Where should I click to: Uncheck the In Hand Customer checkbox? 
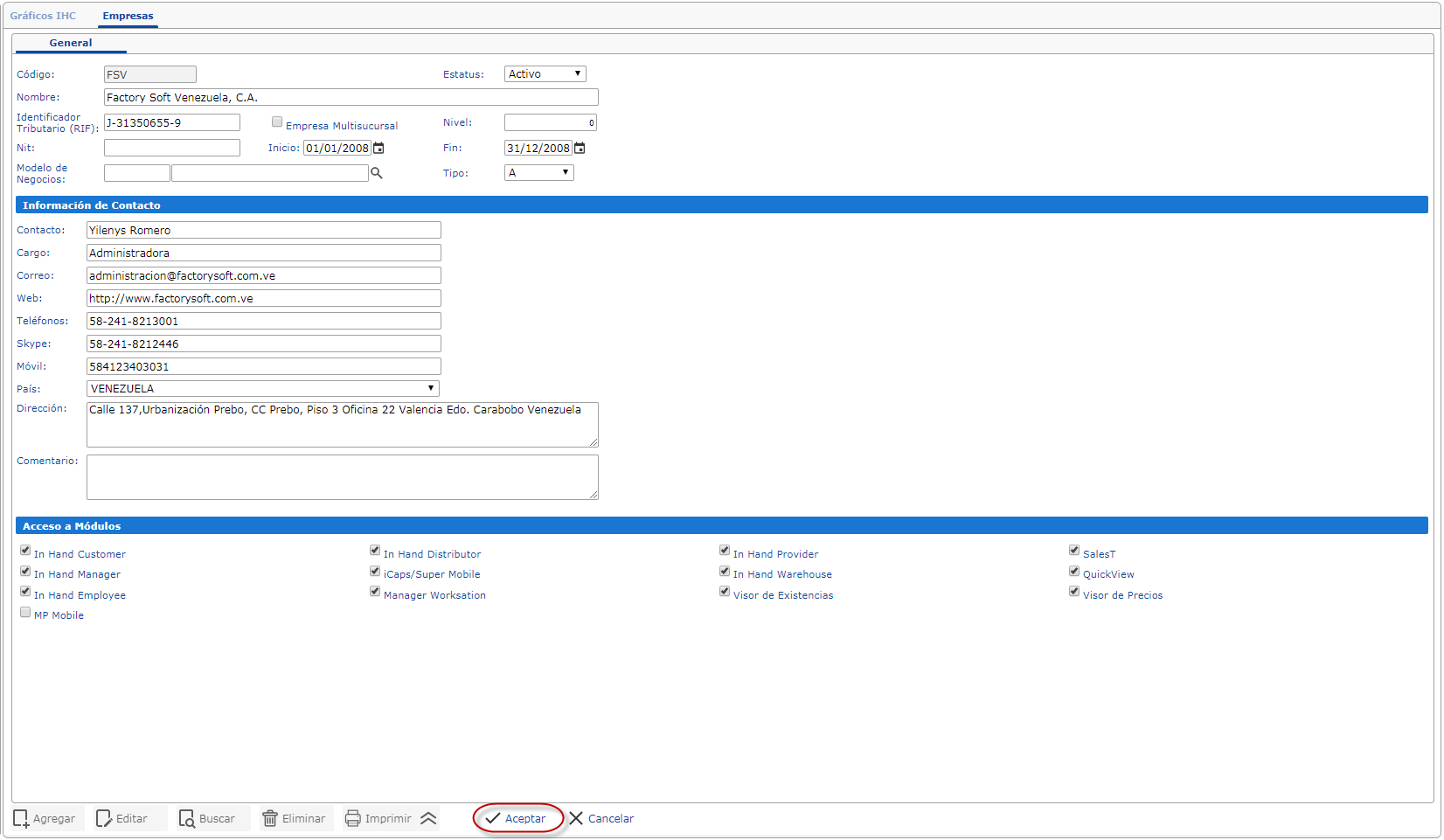click(x=25, y=551)
